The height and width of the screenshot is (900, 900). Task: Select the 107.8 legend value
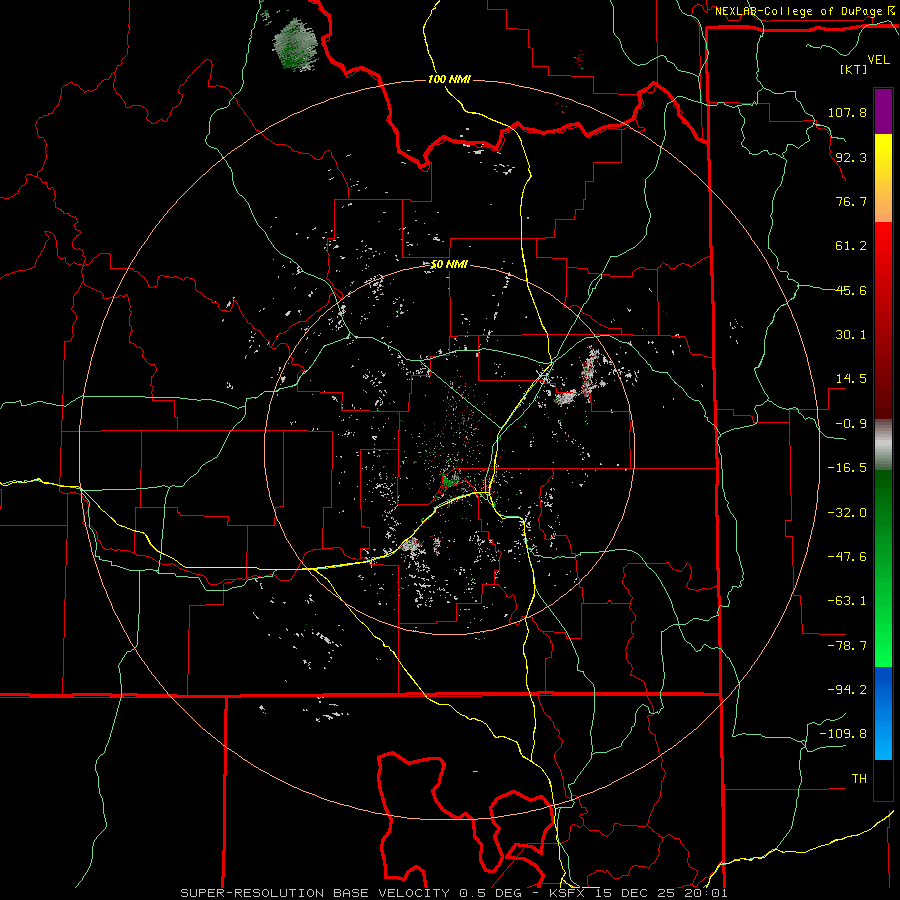(x=847, y=112)
